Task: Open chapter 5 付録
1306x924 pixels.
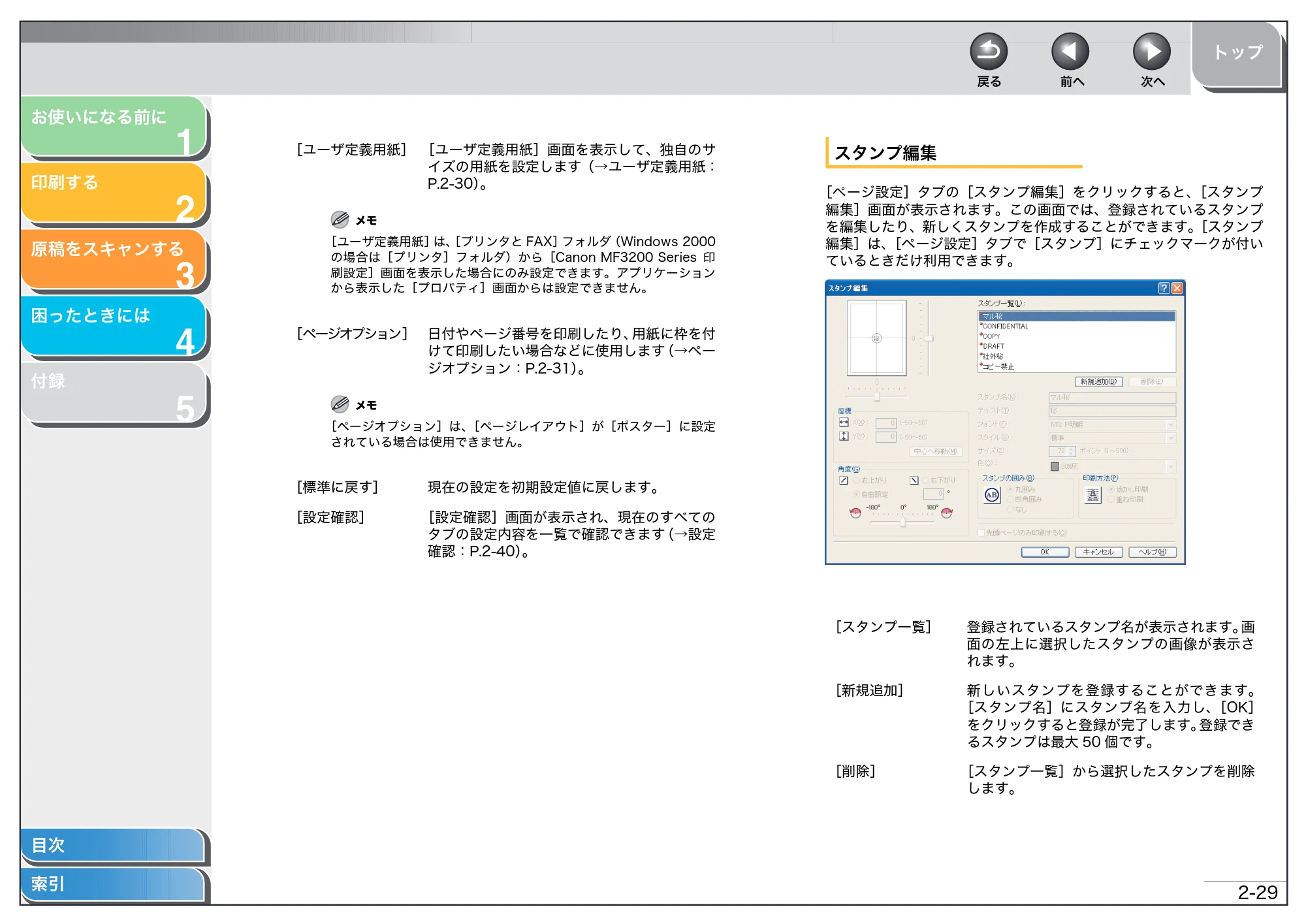Action: pyautogui.click(x=114, y=392)
